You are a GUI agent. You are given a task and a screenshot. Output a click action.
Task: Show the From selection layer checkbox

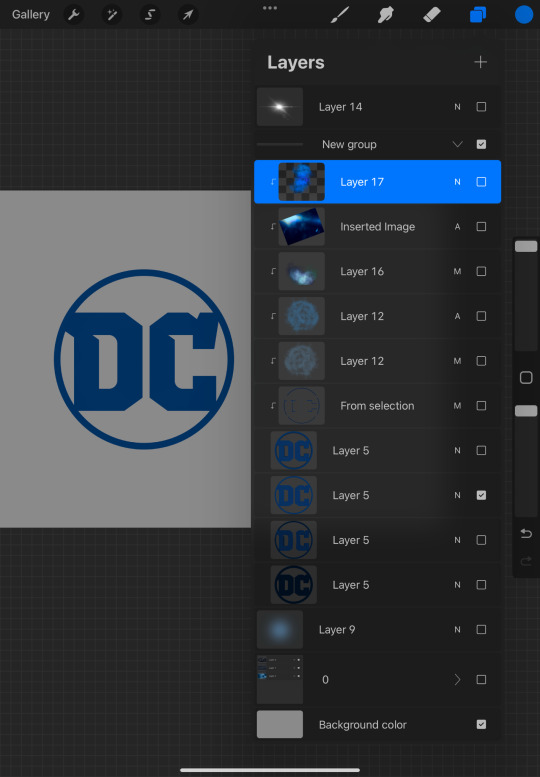(x=481, y=405)
